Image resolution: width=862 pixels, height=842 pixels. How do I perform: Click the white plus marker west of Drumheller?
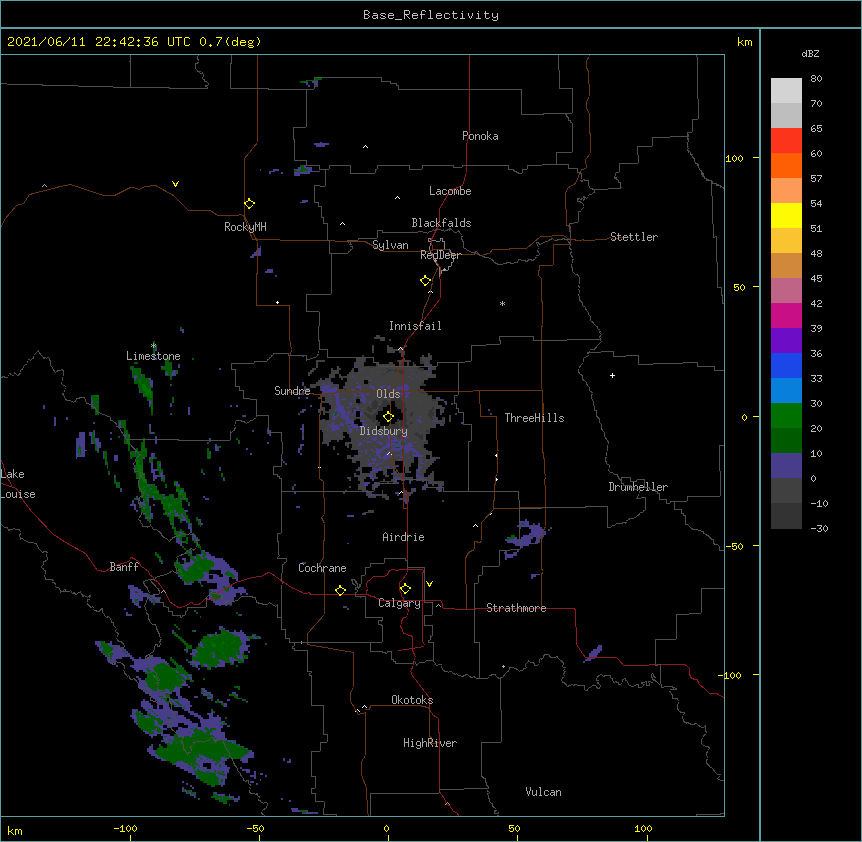pos(612,375)
